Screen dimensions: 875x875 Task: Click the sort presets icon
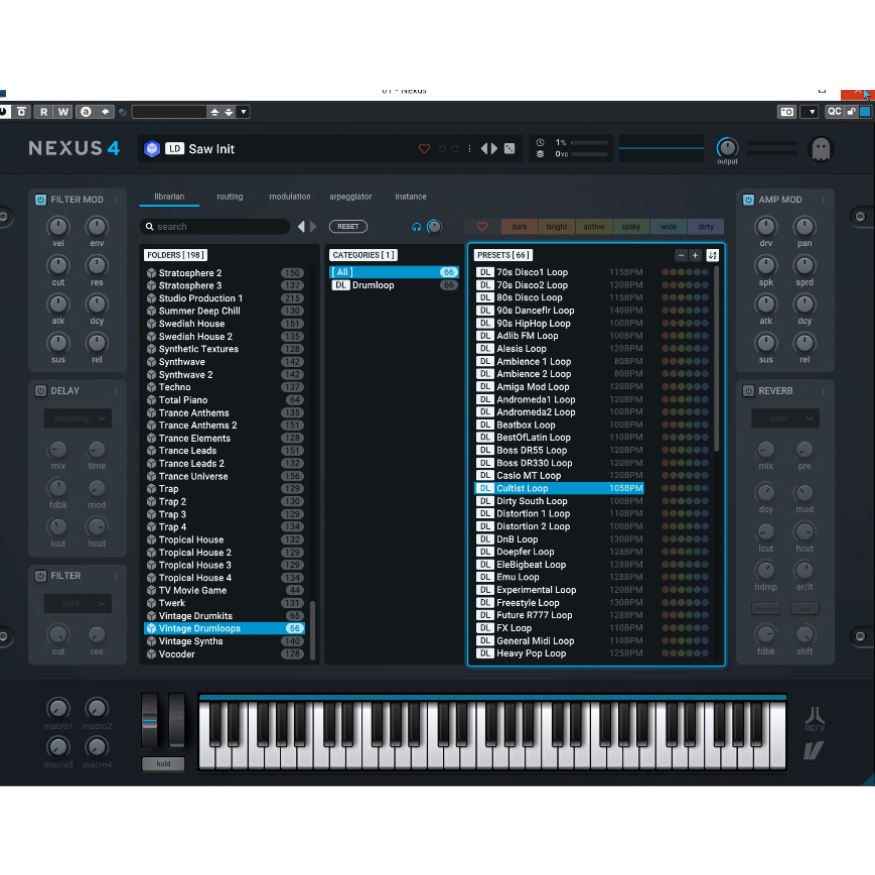click(x=712, y=255)
